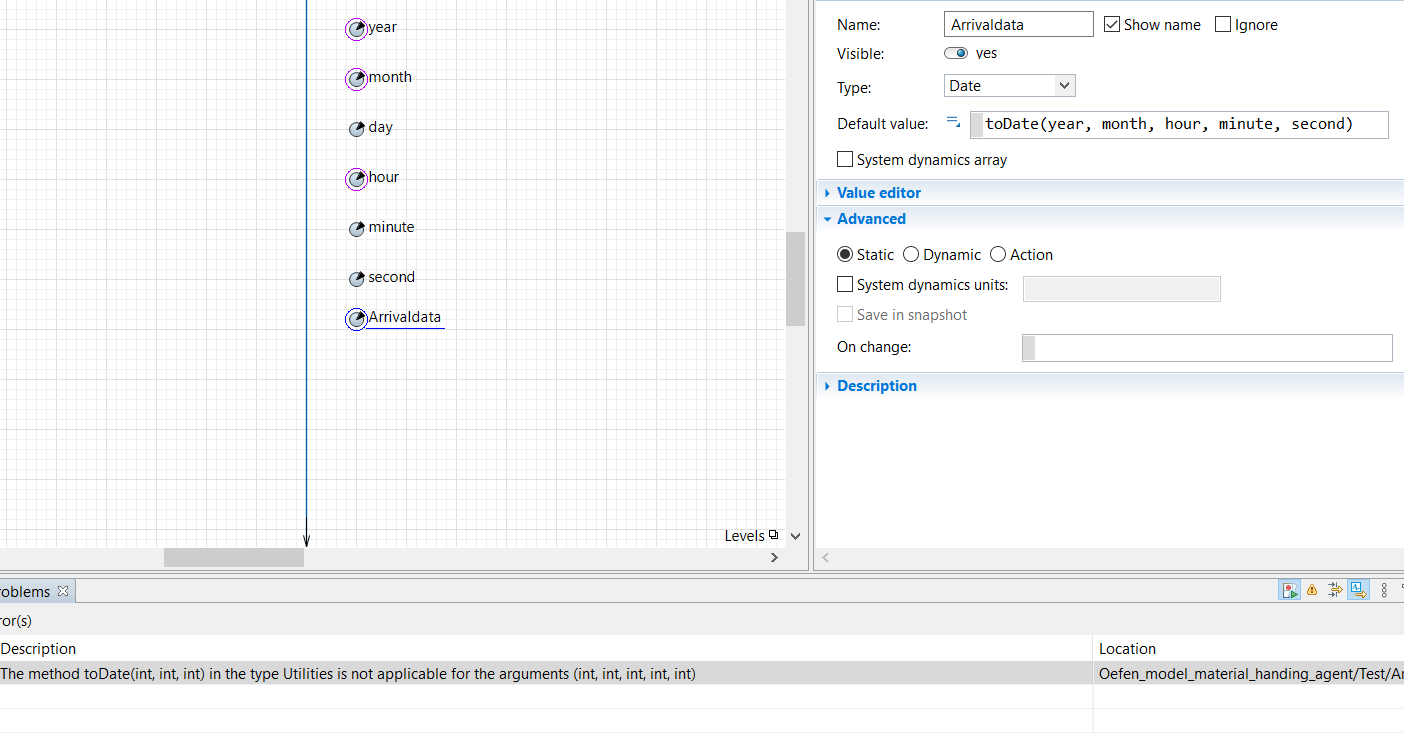Click the System dynamics units text field

[x=1122, y=288]
